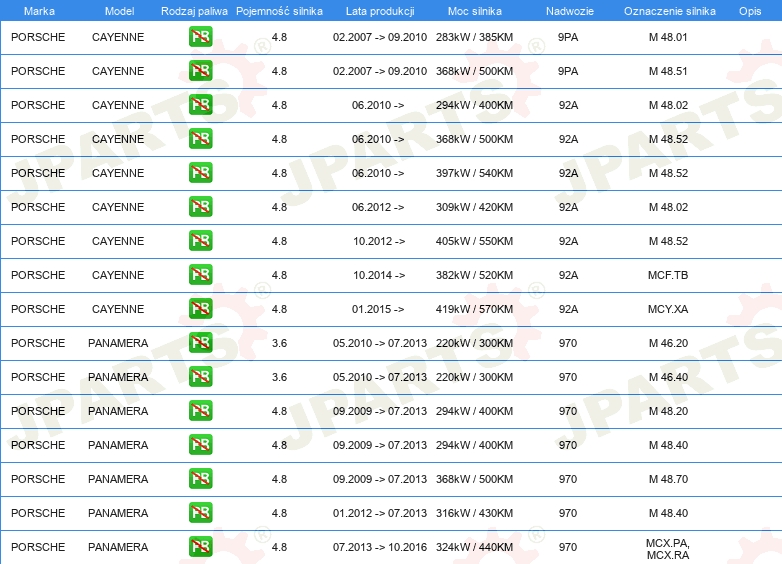Select the Oznaczenie silnika column header

point(669,11)
